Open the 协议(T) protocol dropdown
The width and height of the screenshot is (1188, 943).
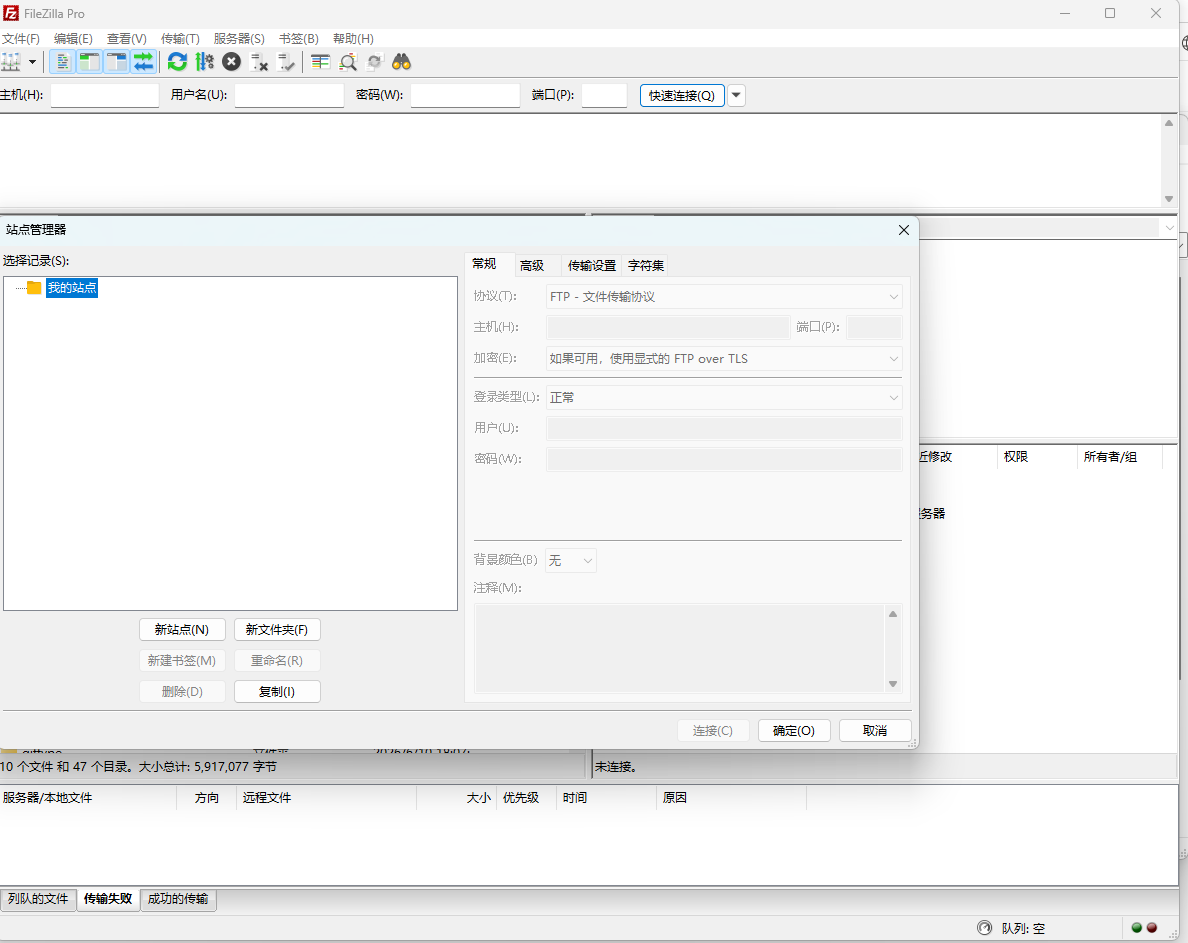(724, 297)
